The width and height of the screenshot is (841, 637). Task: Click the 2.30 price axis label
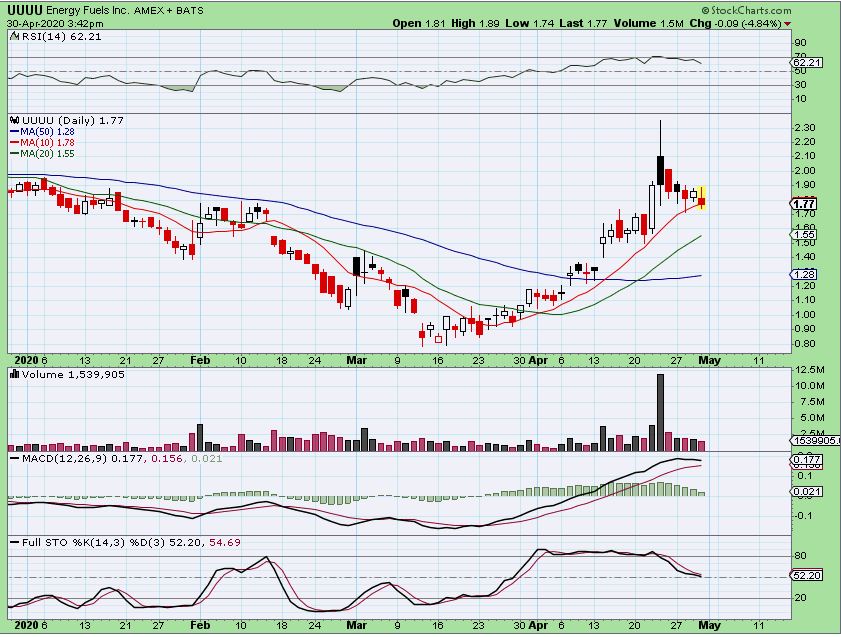point(806,128)
